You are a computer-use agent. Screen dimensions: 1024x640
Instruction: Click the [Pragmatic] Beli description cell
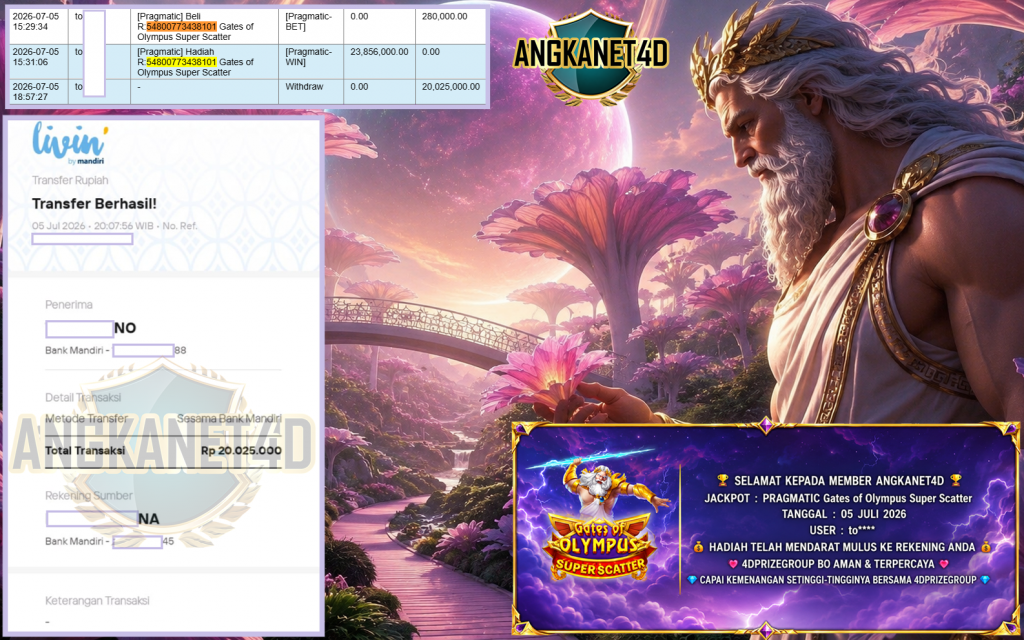pyautogui.click(x=204, y=27)
